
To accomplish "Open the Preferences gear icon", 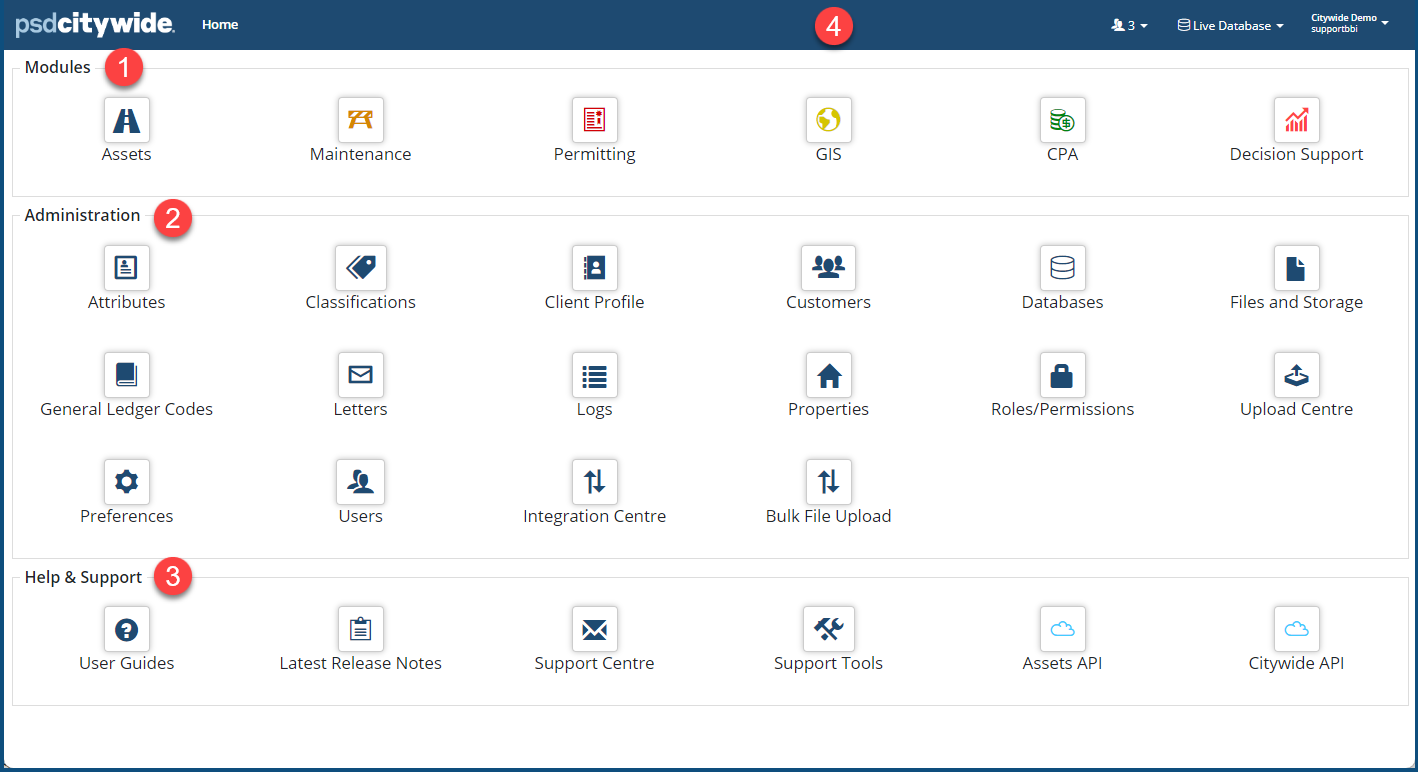I will (x=127, y=481).
